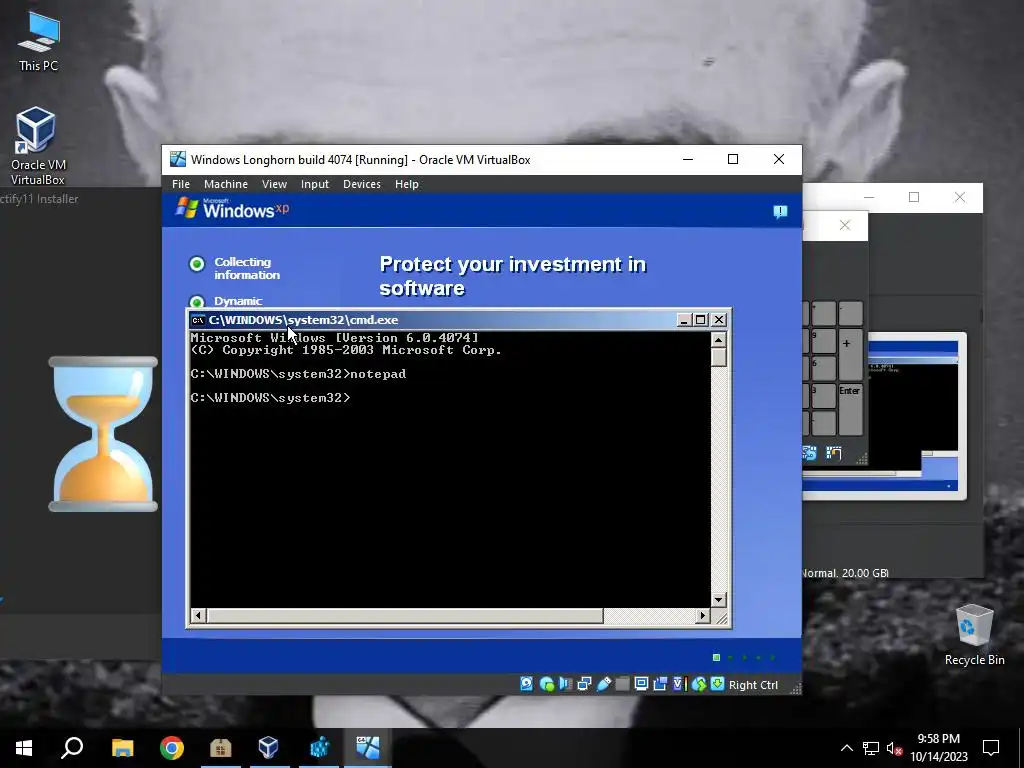Click the command prompt text area
Image resolution: width=1024 pixels, height=768 pixels.
coord(449,470)
